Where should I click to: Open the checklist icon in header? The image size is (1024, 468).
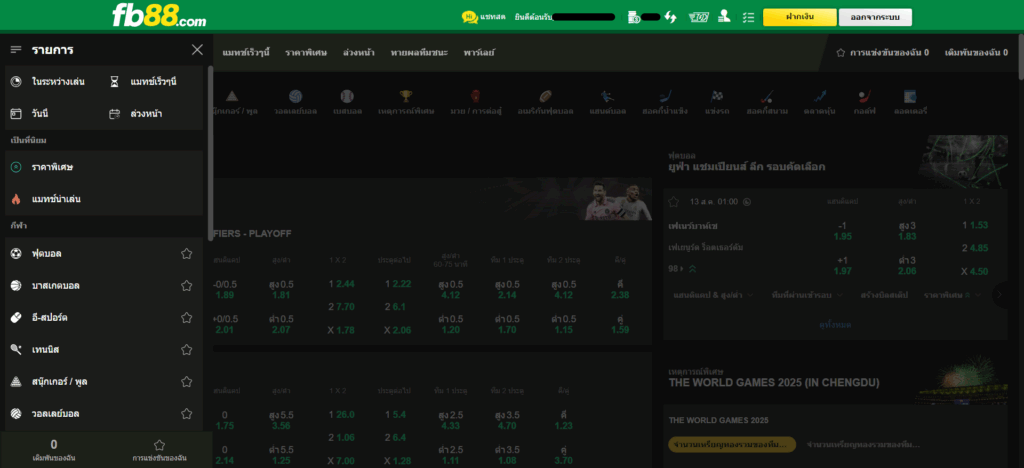pos(748,17)
